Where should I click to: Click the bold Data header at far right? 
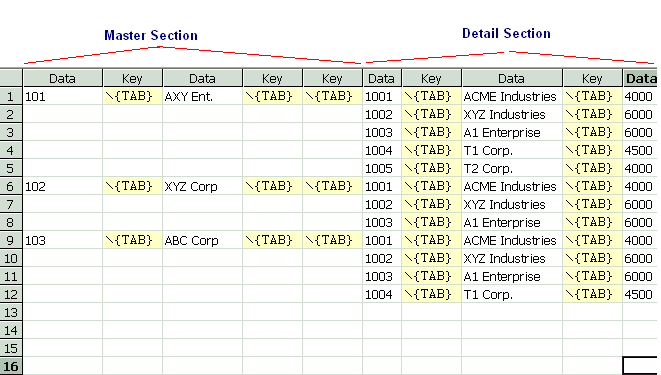[640, 78]
